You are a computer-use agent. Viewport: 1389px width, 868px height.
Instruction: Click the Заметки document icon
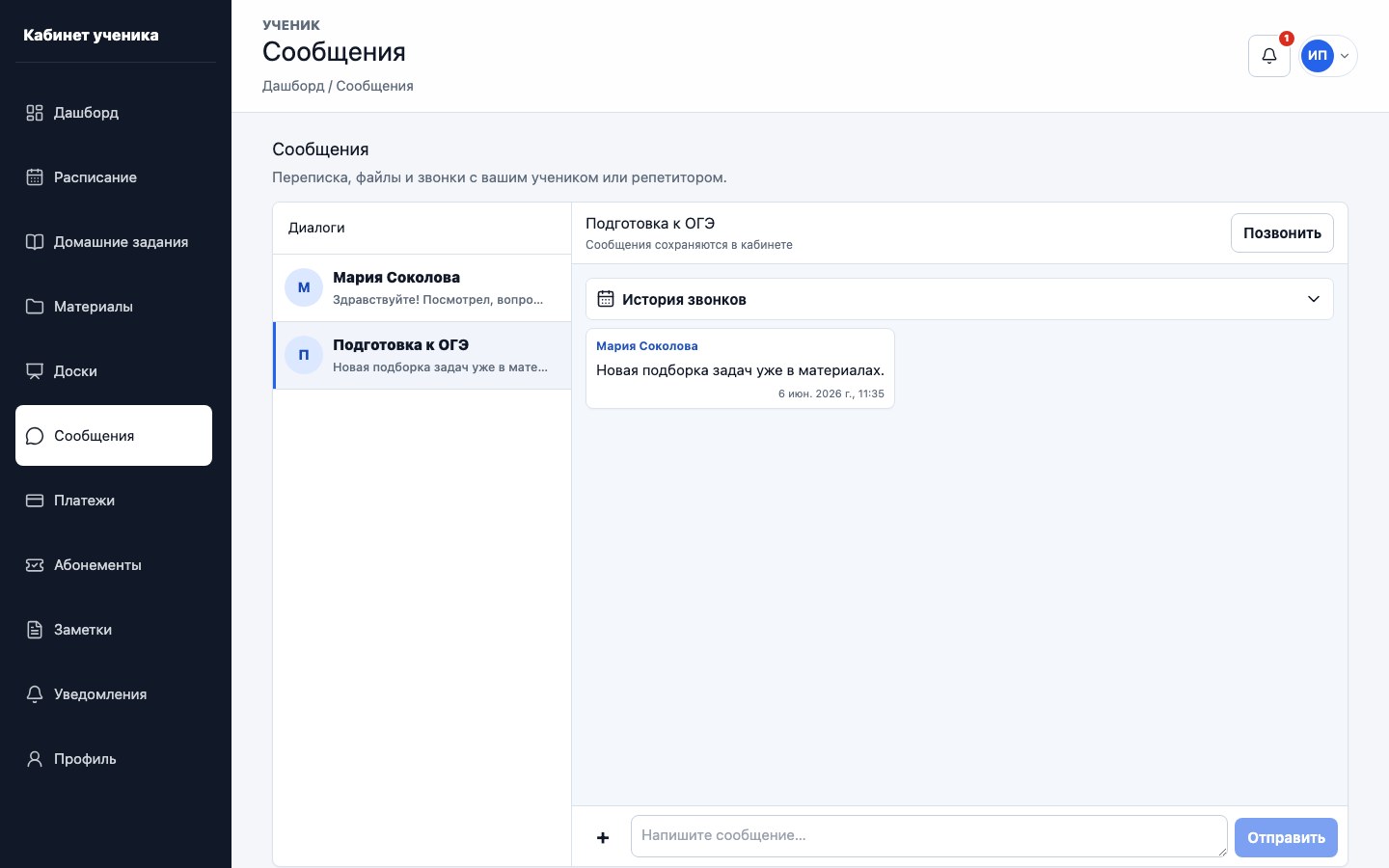point(35,630)
